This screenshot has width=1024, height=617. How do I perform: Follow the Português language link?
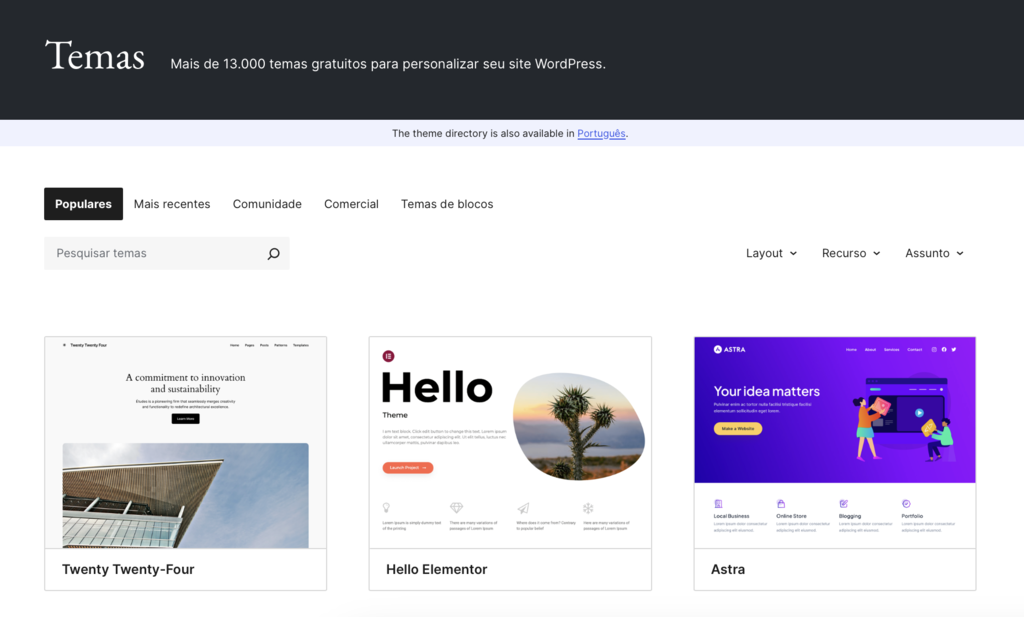coord(601,133)
